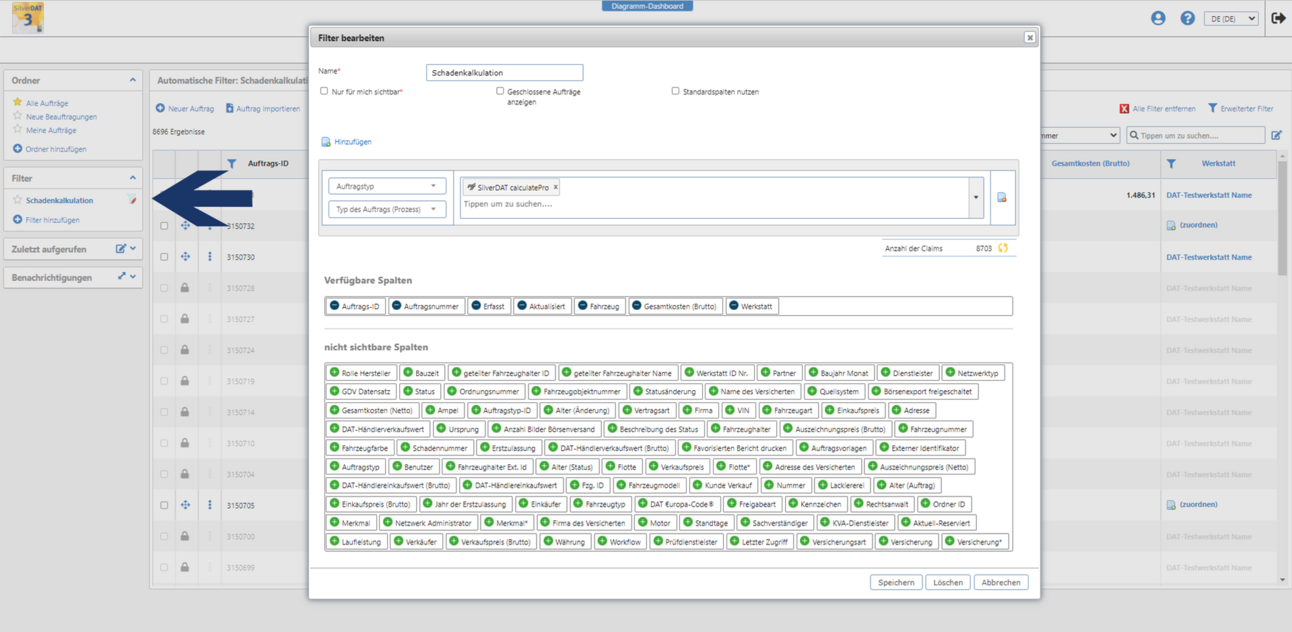The width and height of the screenshot is (1292, 632).
Task: Open Typ des Auftrags (Prozess) dropdown
Action: (387, 209)
